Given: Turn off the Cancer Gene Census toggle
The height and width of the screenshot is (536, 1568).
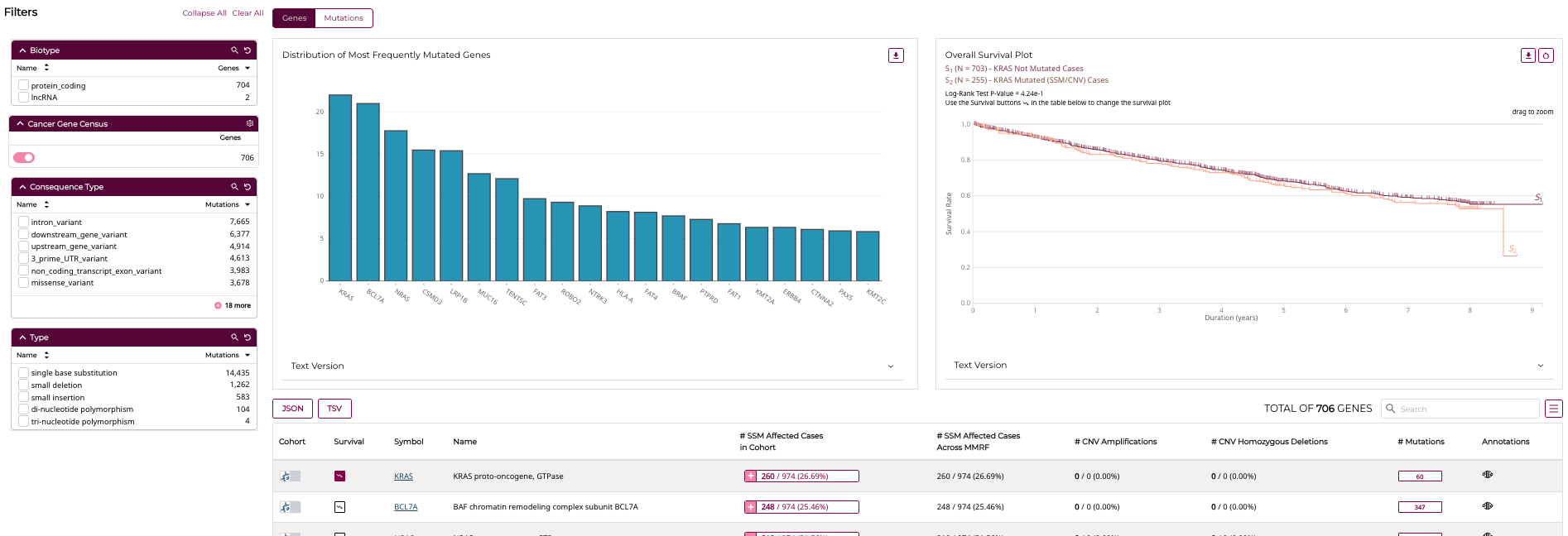Looking at the screenshot, I should coord(24,157).
